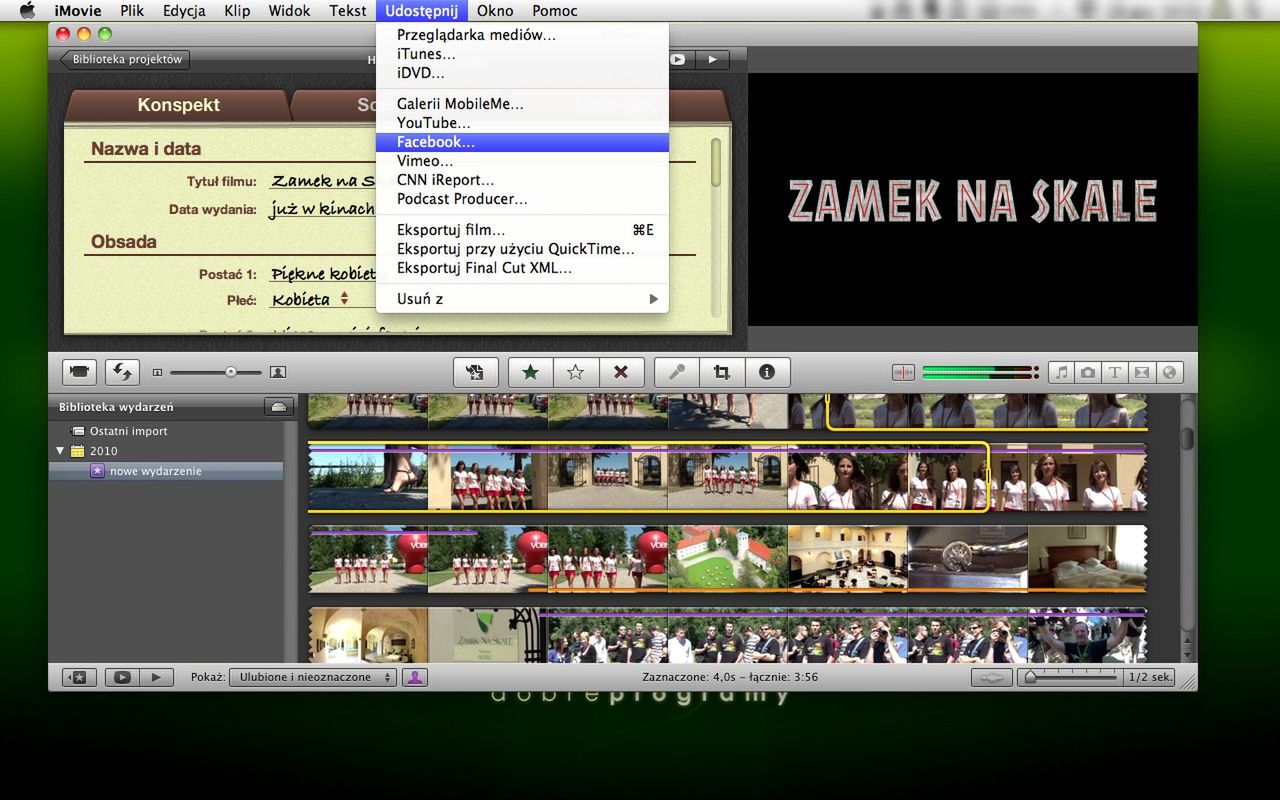Viewport: 1280px width, 800px height.
Task: Edit the 'Tytuł filmu' field
Action: point(322,181)
